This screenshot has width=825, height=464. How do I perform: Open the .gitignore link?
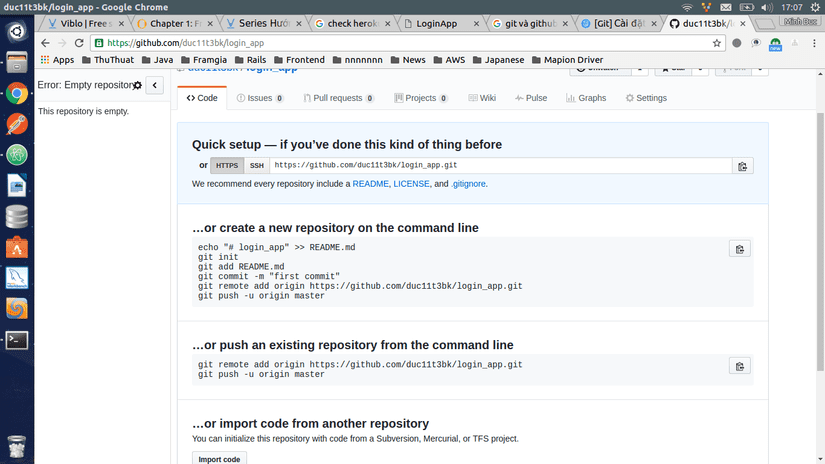[468, 184]
